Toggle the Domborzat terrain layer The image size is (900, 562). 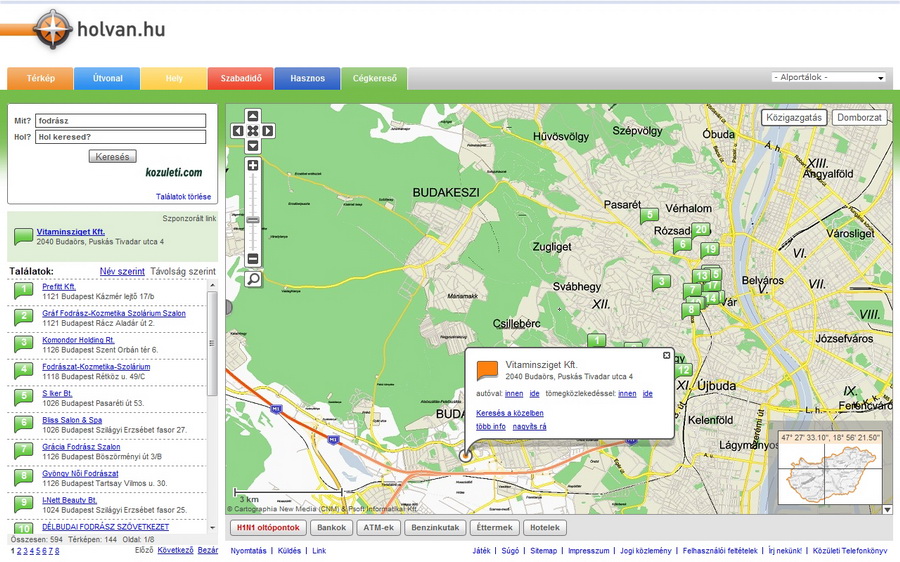coord(860,117)
